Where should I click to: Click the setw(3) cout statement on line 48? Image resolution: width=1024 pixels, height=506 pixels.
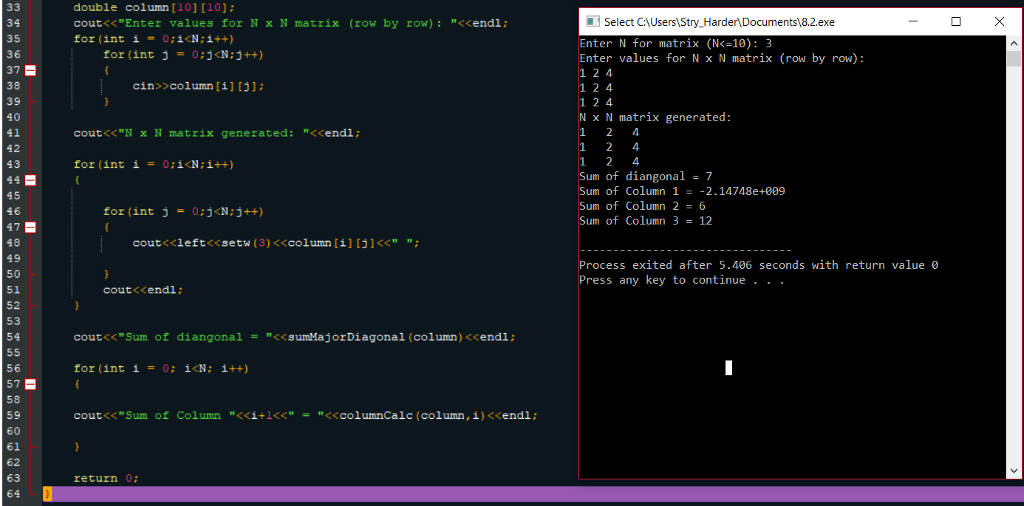pos(276,243)
